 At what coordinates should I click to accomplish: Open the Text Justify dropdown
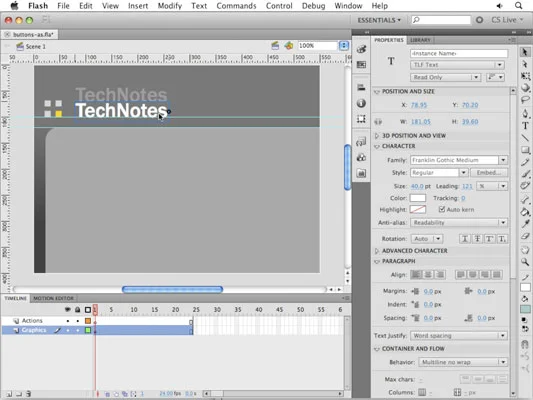click(459, 335)
